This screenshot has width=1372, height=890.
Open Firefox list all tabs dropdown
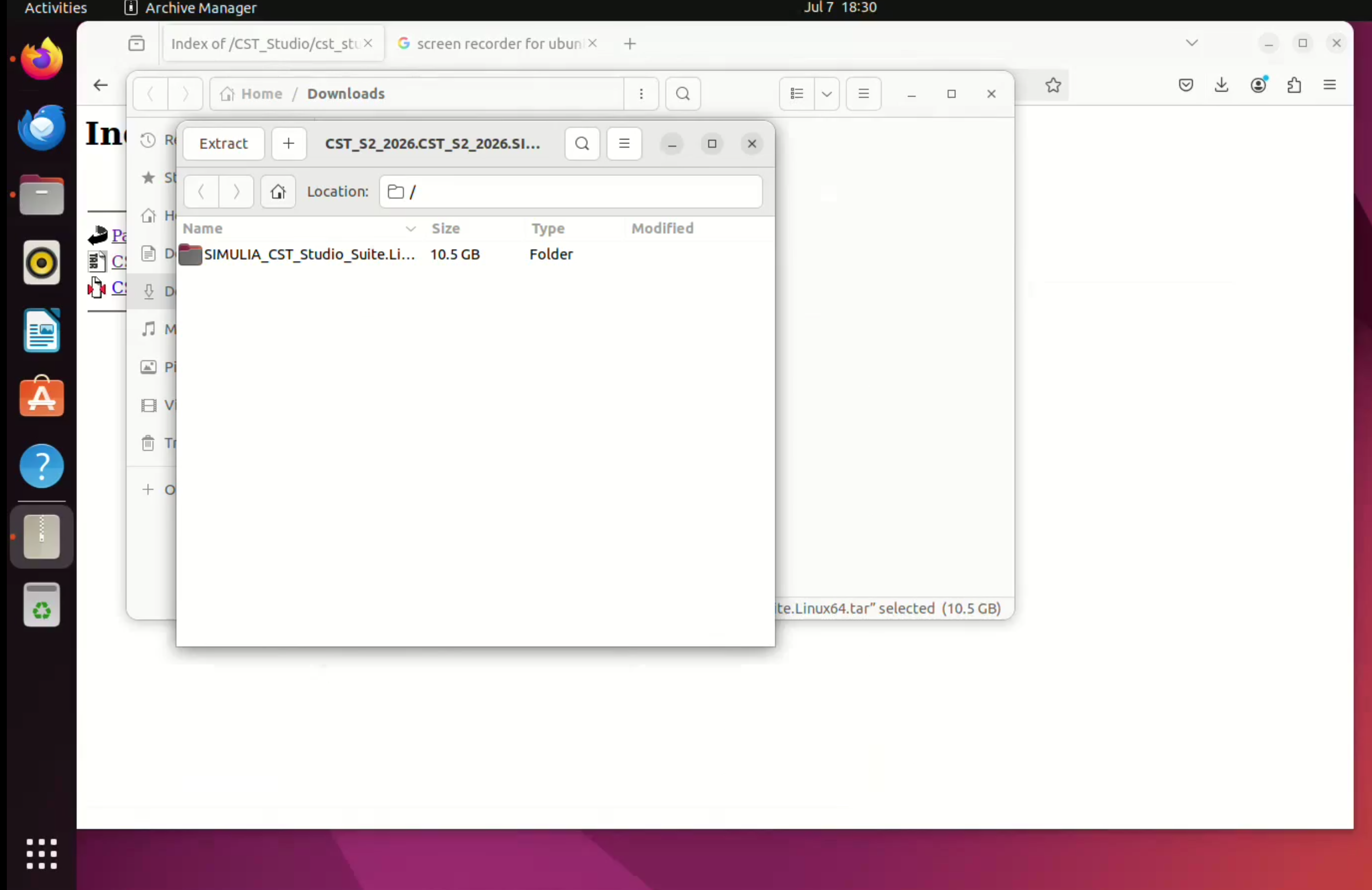[1192, 43]
